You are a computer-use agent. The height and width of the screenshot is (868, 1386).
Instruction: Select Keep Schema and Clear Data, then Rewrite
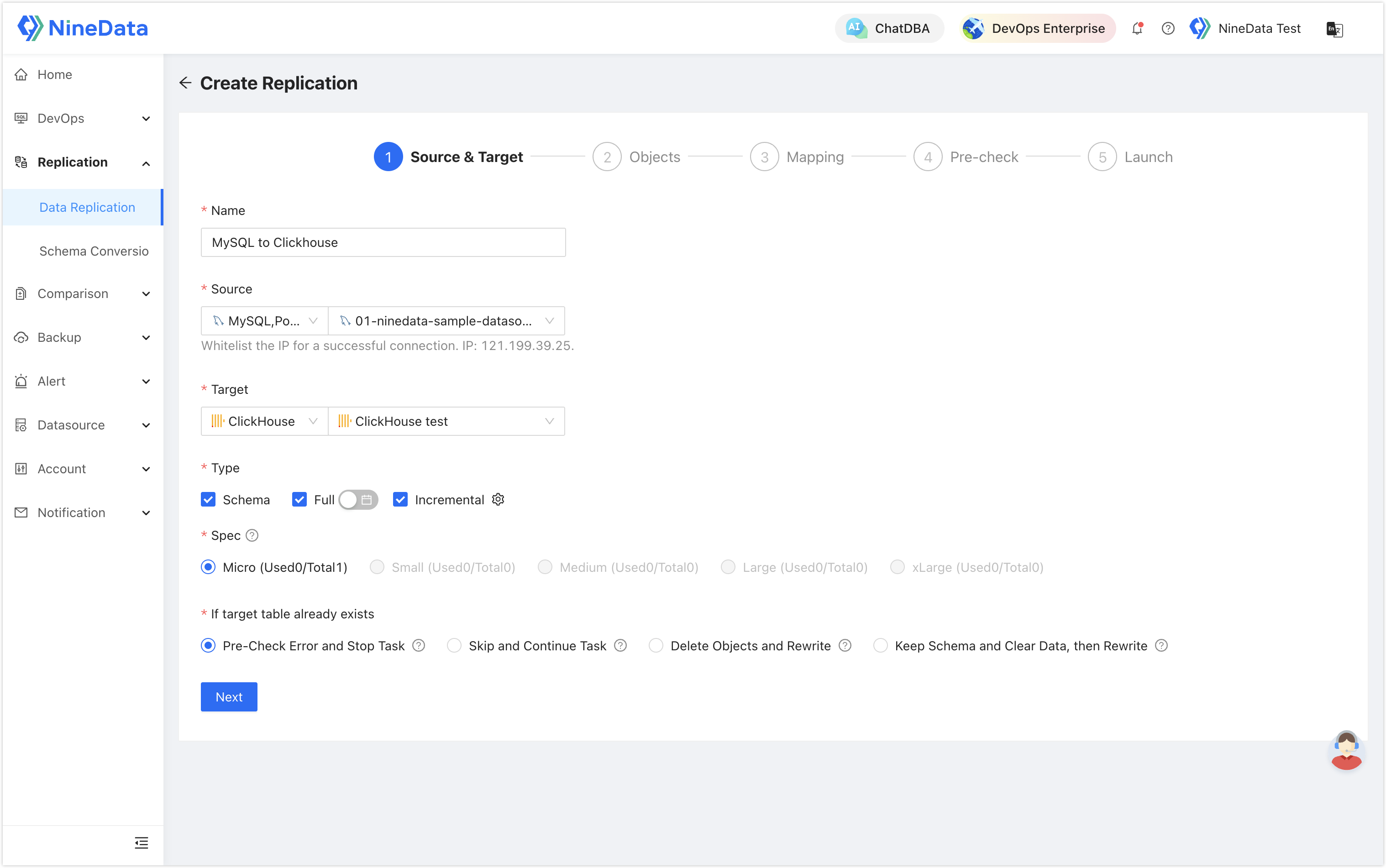tap(880, 646)
